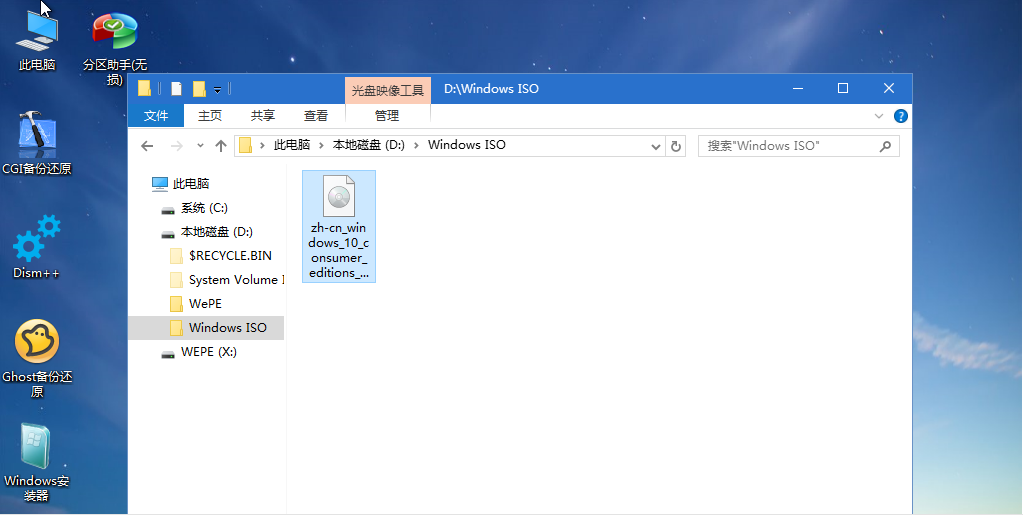The width and height of the screenshot is (1023, 516).
Task: Click chevron after 本地磁盘 (D:) breadcrumb
Action: [416, 145]
